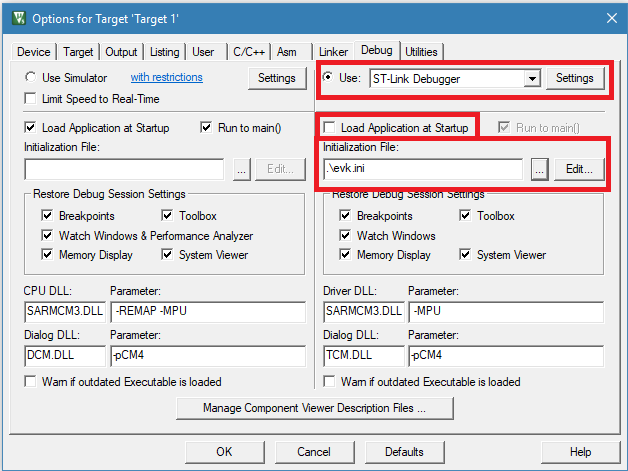
Task: Confirm the dialog with OK
Action: point(224,451)
